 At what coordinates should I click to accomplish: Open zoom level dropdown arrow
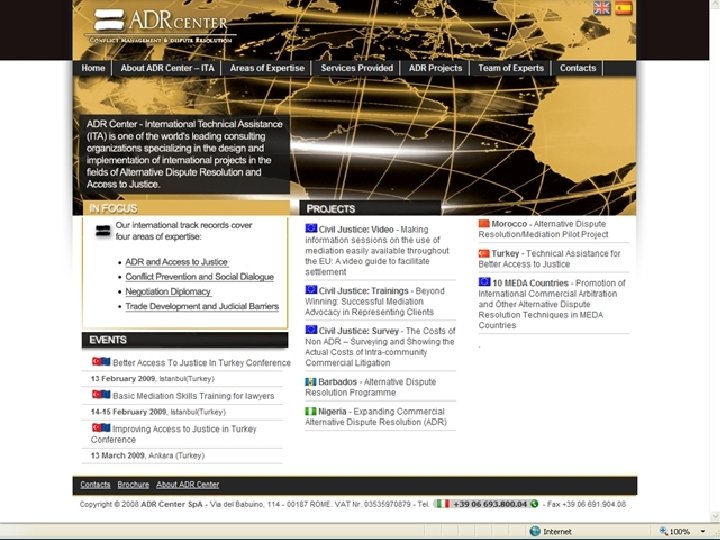(703, 531)
